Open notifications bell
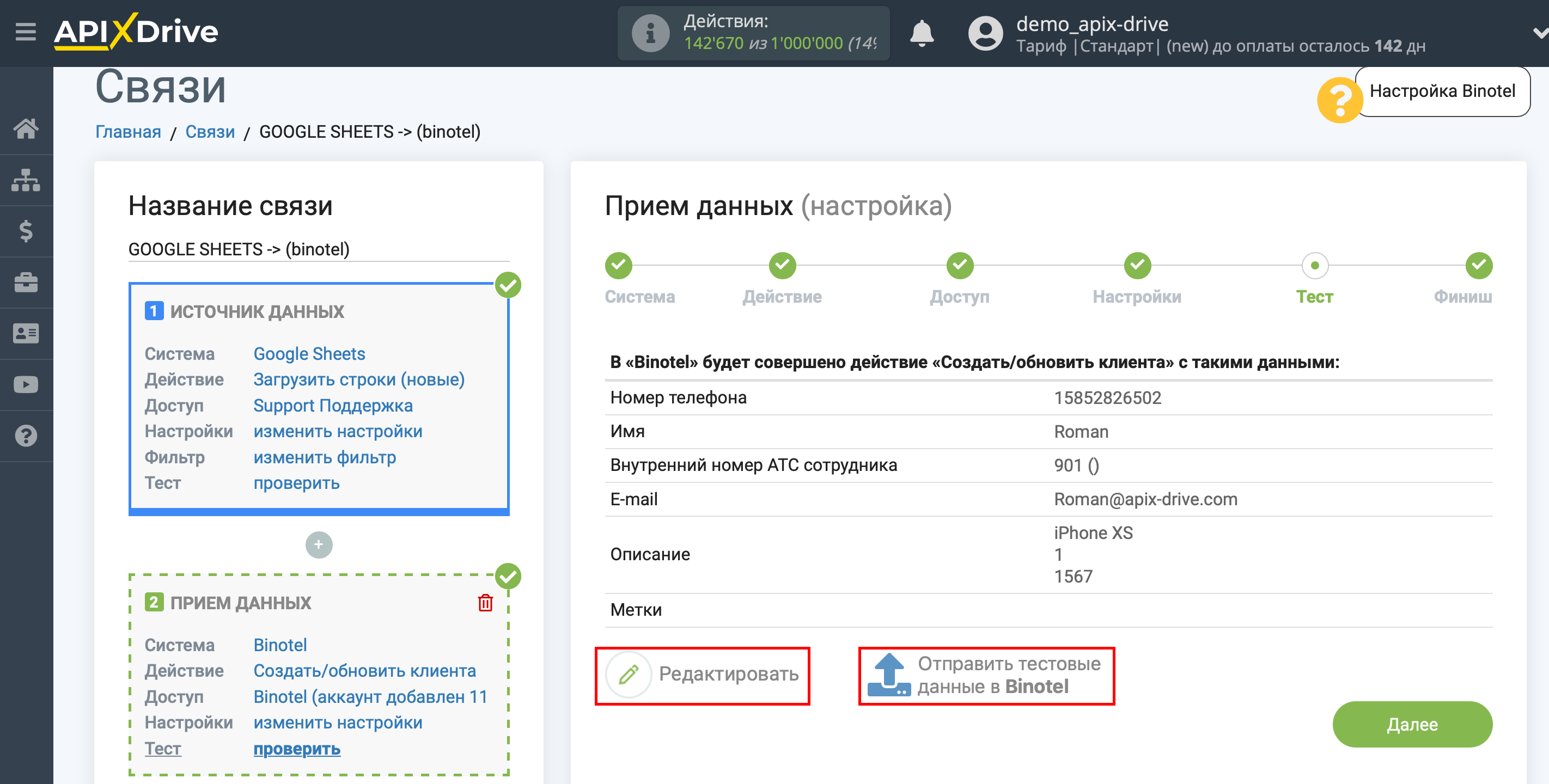1549x784 pixels. pos(921,33)
